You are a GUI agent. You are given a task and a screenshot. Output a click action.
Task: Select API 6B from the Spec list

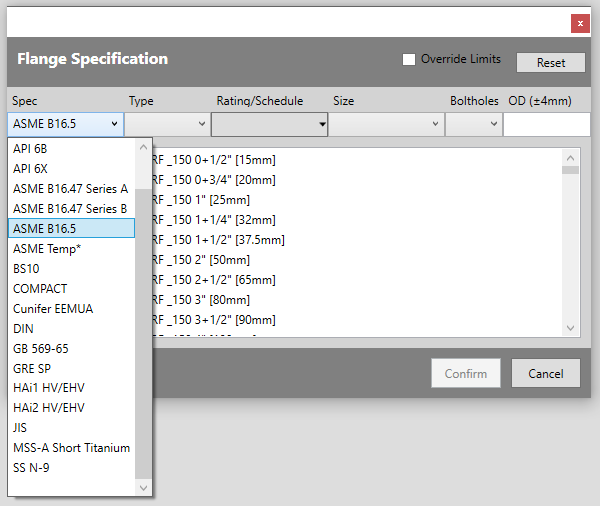[72, 149]
